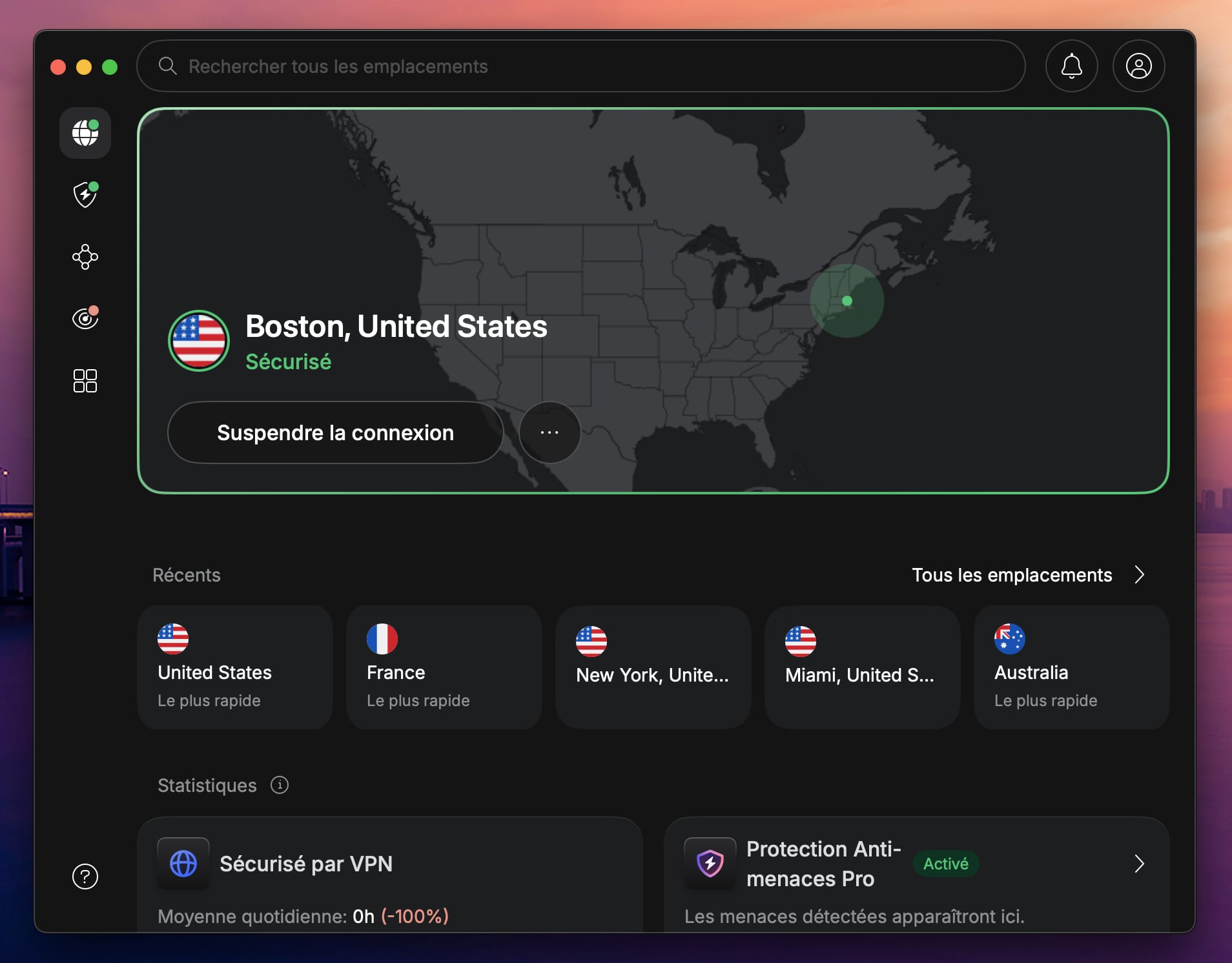Screen dimensions: 1232x963
Task: Click the Statistiques info icon
Action: (278, 785)
